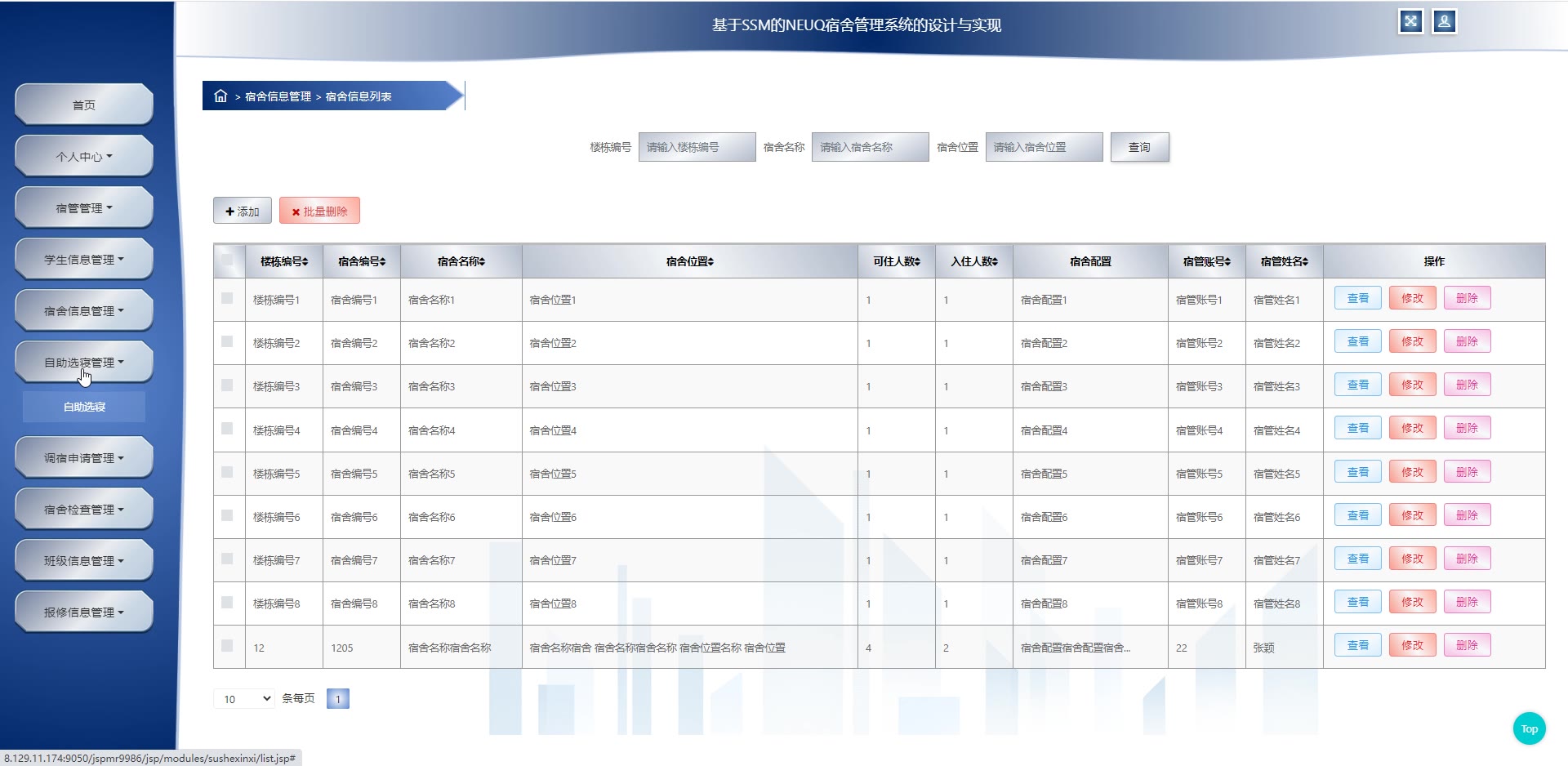Sort table by 楼栋编号 column header
Viewport: 1568px width, 766px height.
pyautogui.click(x=284, y=261)
